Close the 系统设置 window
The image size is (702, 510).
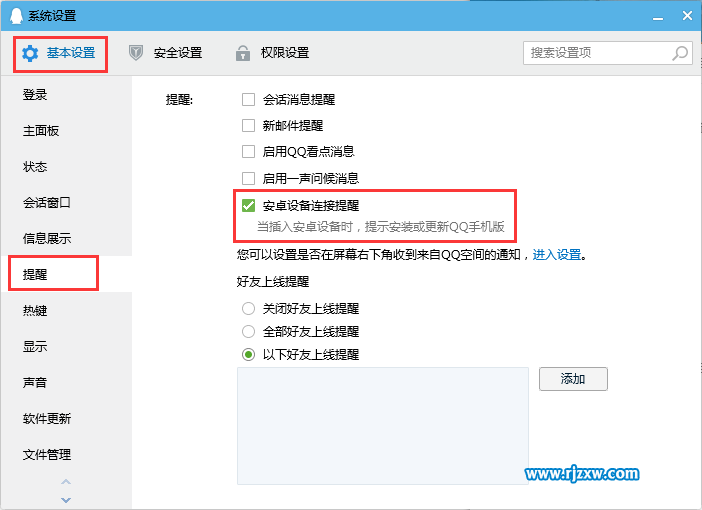click(x=687, y=16)
